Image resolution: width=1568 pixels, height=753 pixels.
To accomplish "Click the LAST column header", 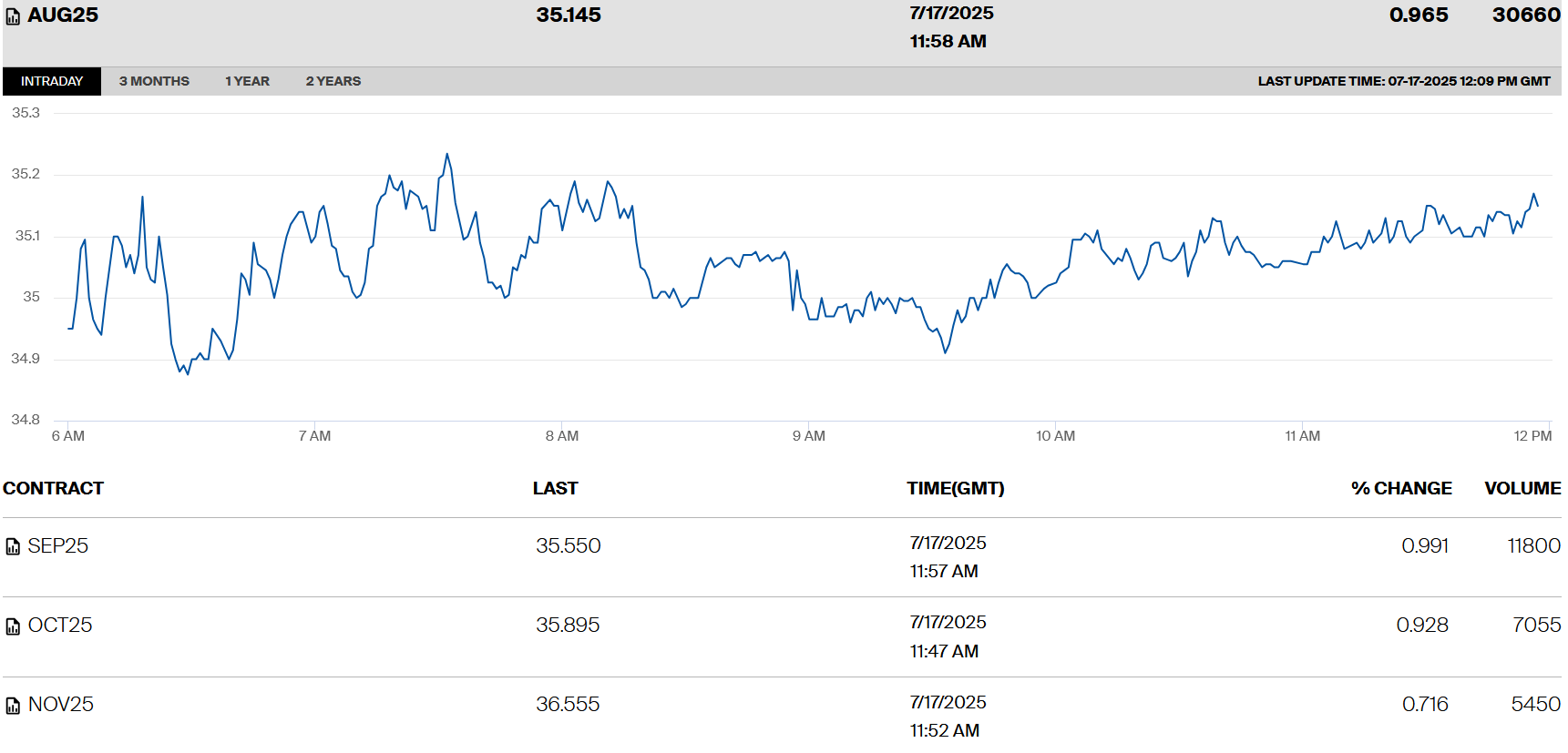I will click(555, 488).
